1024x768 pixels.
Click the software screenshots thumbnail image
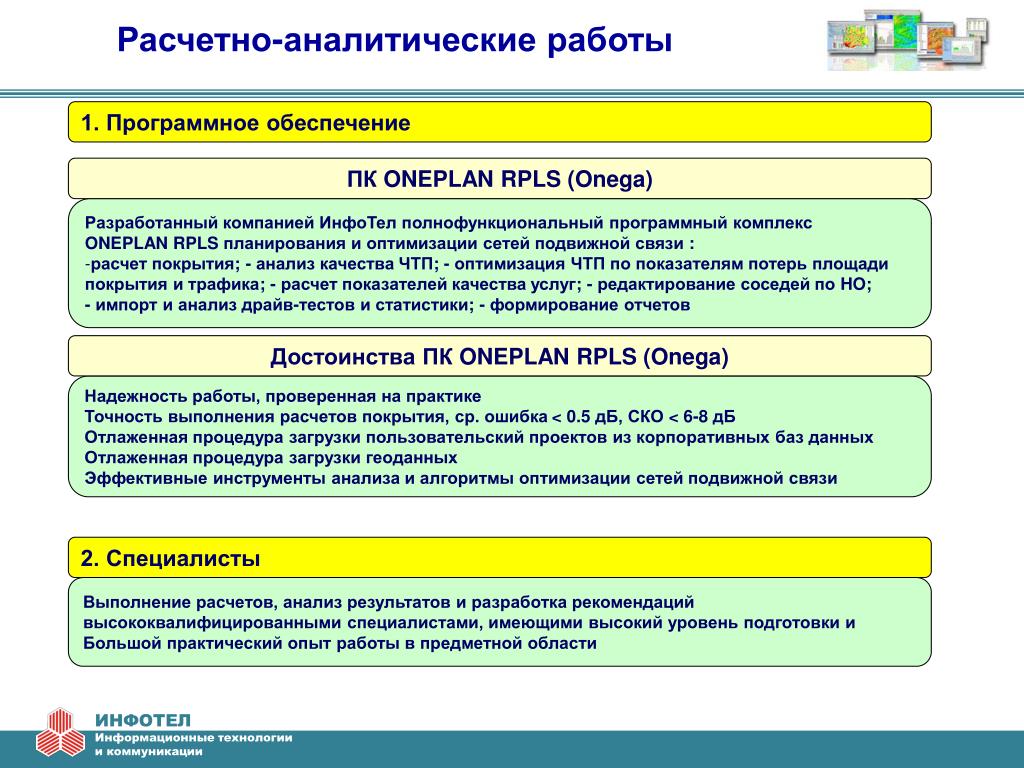tap(908, 40)
